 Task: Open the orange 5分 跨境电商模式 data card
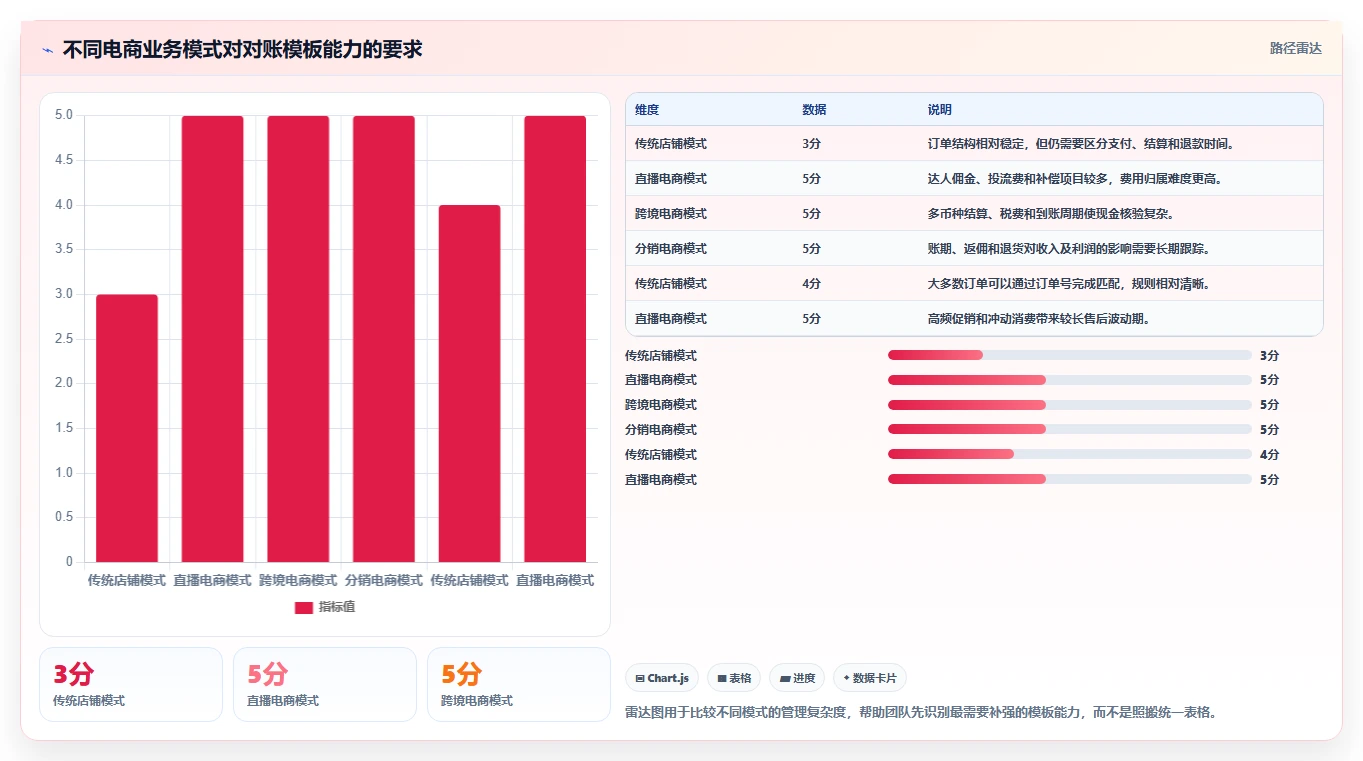click(x=519, y=684)
